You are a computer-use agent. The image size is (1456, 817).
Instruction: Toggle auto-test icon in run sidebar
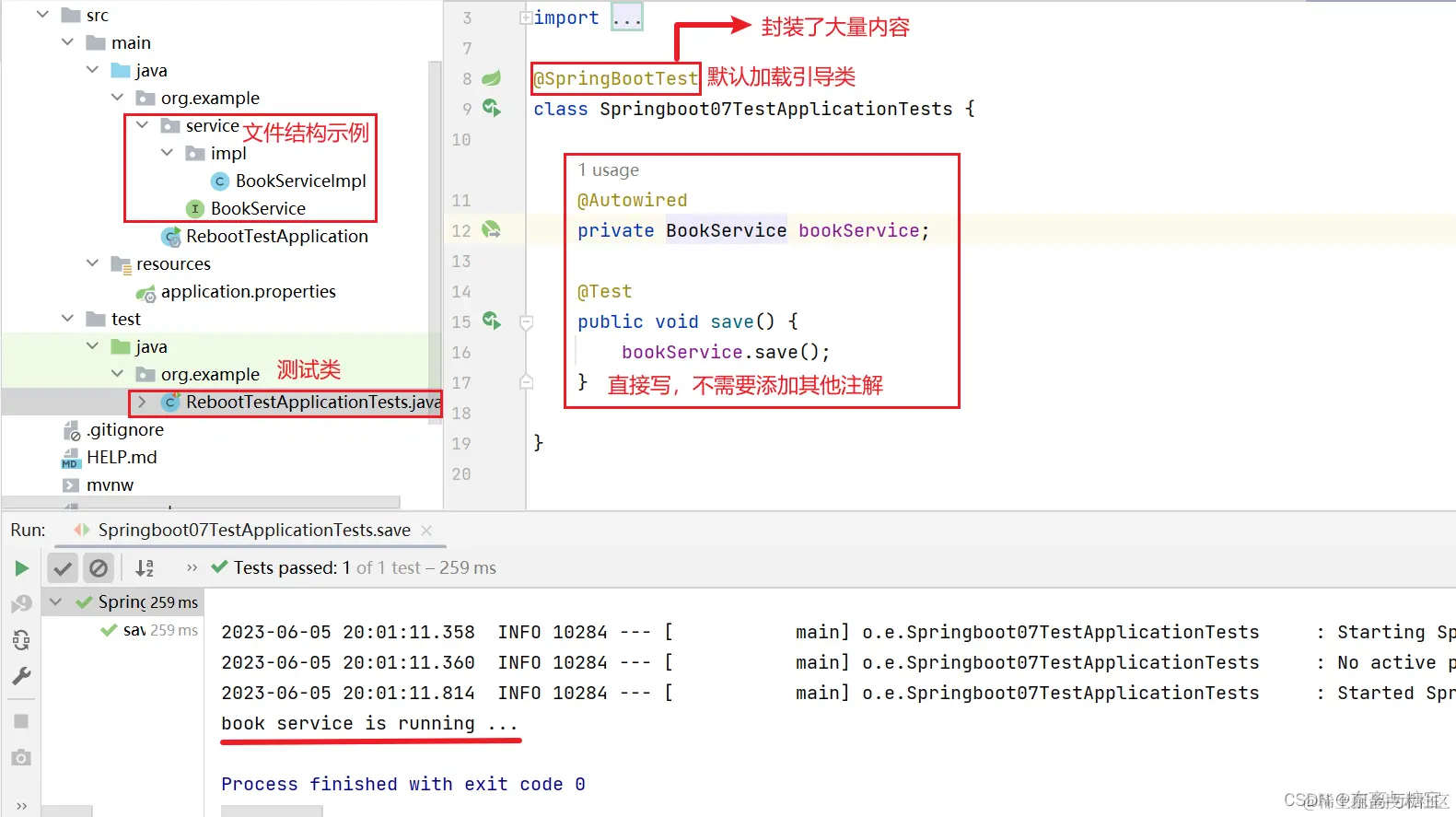(21, 640)
